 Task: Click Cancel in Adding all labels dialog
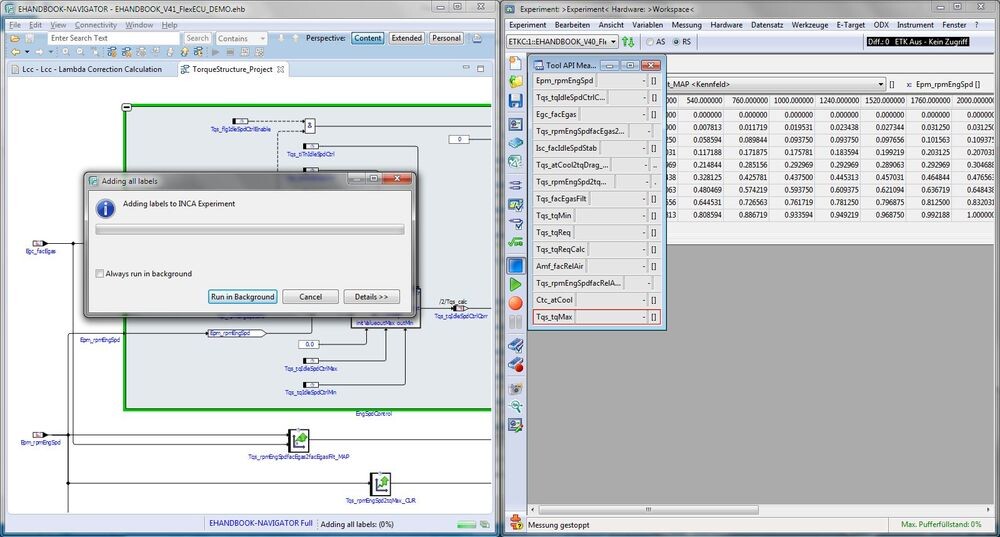[x=311, y=297]
